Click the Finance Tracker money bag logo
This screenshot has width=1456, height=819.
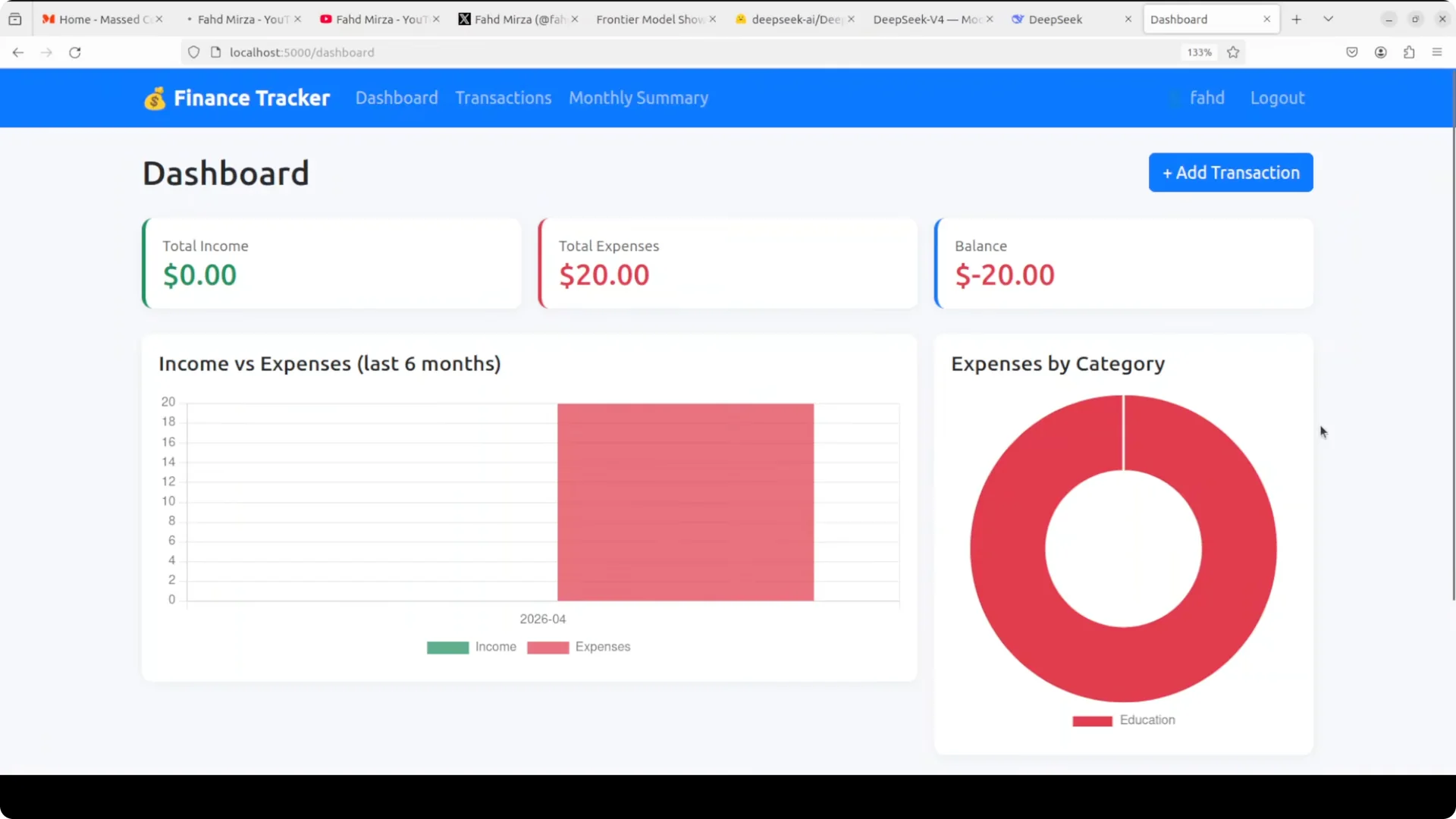155,99
